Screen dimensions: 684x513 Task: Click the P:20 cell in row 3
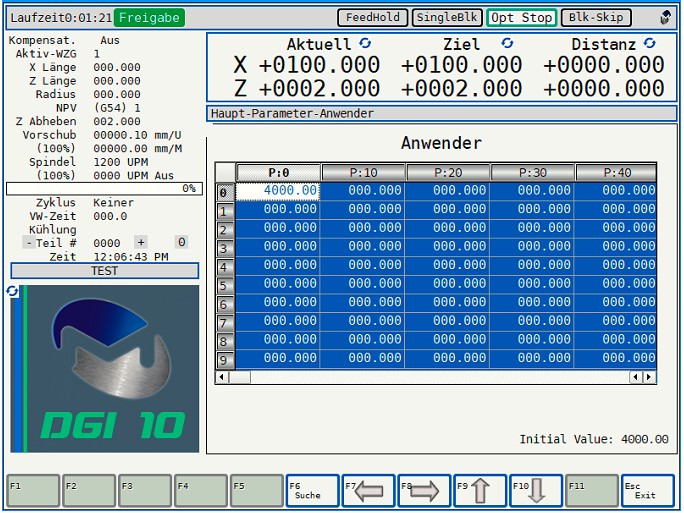point(447,246)
